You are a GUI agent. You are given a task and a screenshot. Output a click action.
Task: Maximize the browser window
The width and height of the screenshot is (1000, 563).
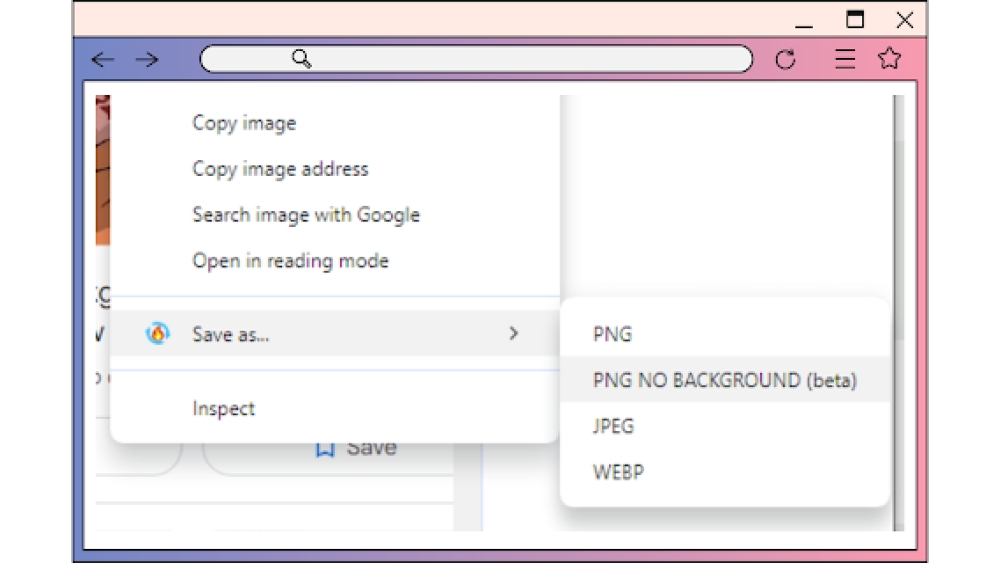click(x=855, y=20)
